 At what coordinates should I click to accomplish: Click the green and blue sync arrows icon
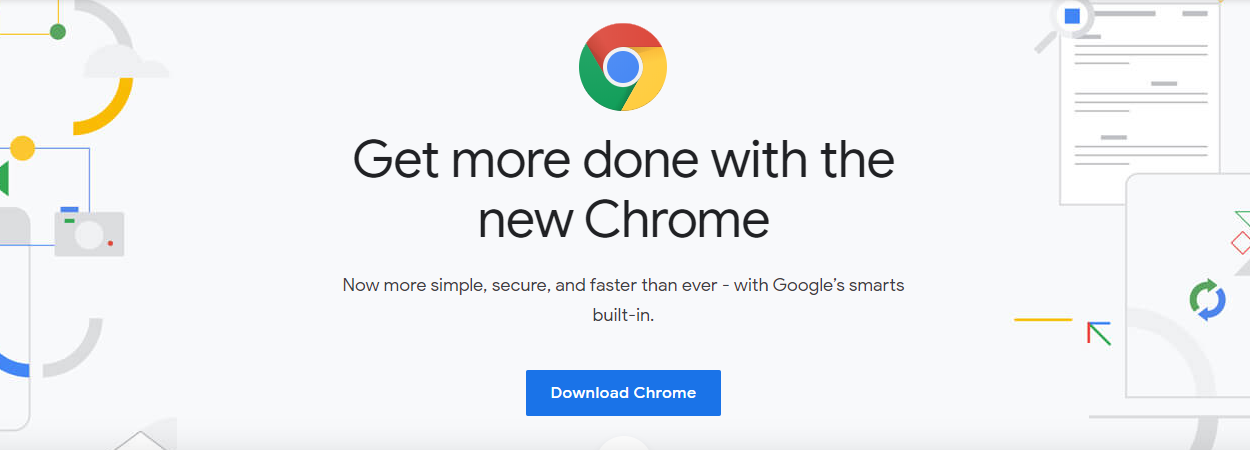click(1207, 300)
